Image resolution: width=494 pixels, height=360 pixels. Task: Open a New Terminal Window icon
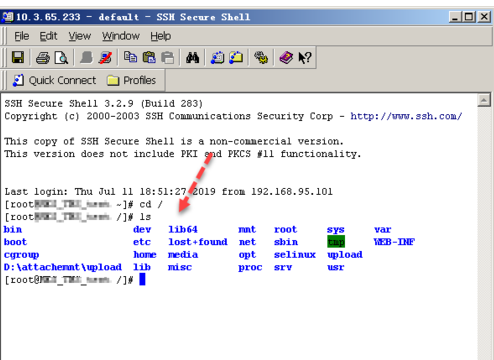click(x=217, y=58)
